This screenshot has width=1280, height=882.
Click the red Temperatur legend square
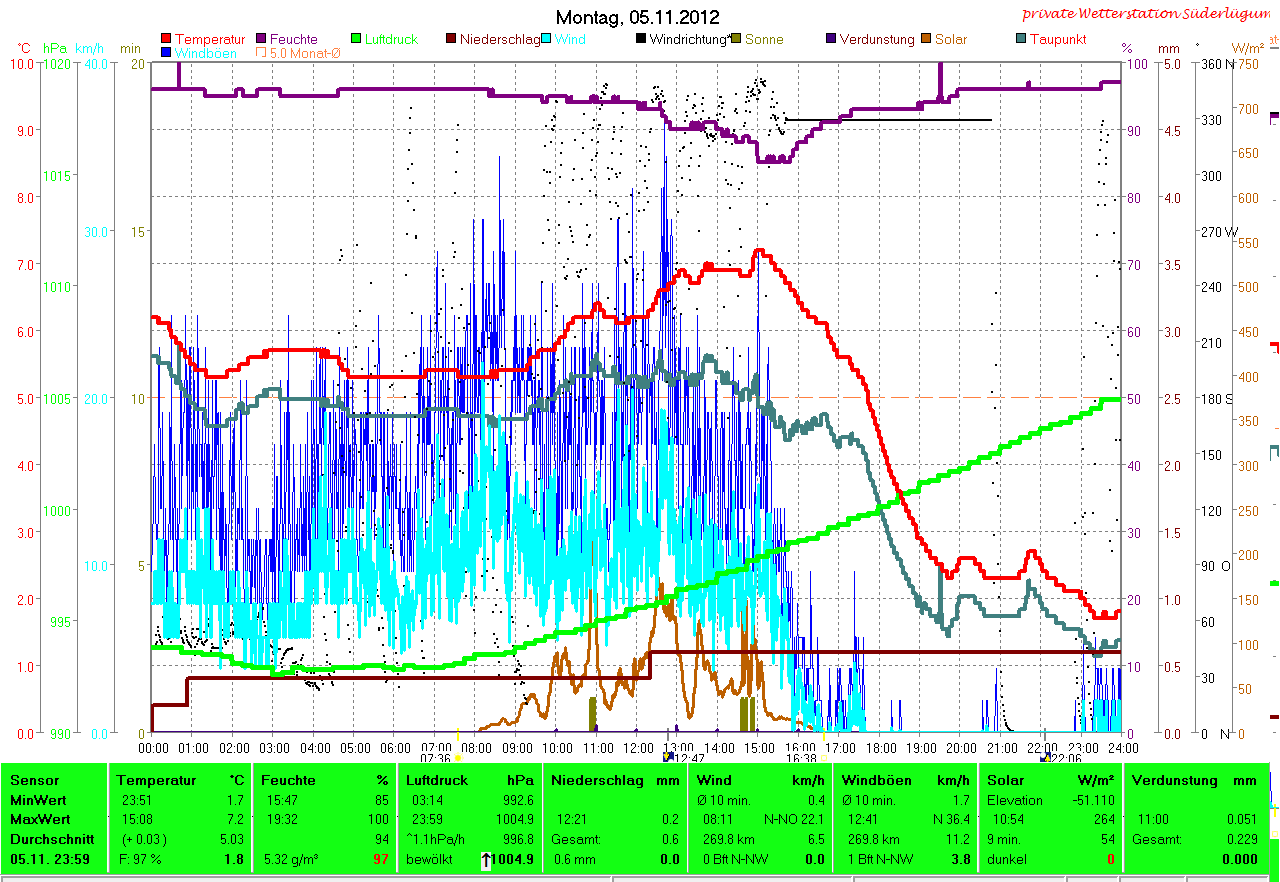166,40
